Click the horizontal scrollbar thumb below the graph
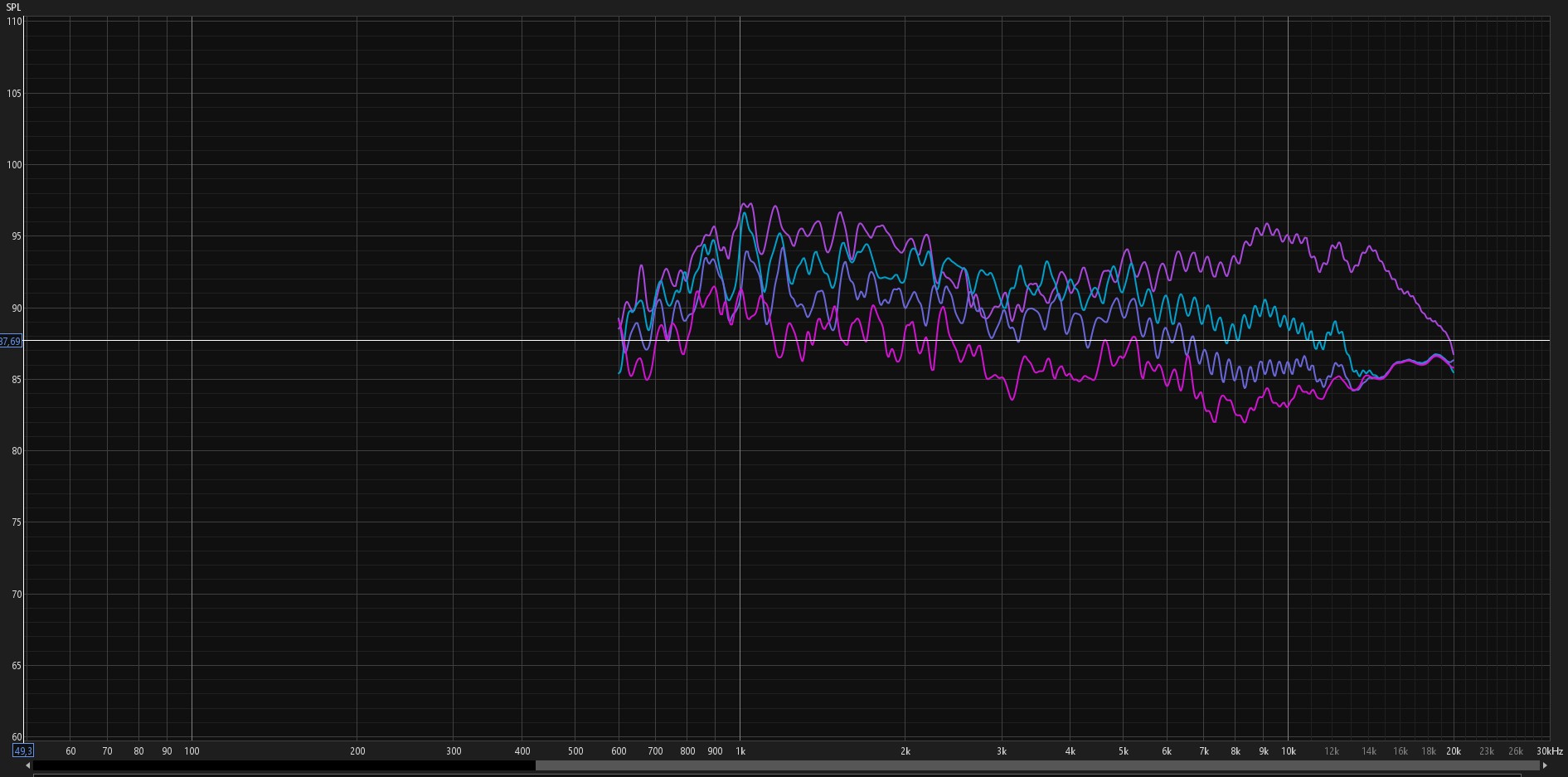The image size is (1568, 777). [x=1036, y=765]
